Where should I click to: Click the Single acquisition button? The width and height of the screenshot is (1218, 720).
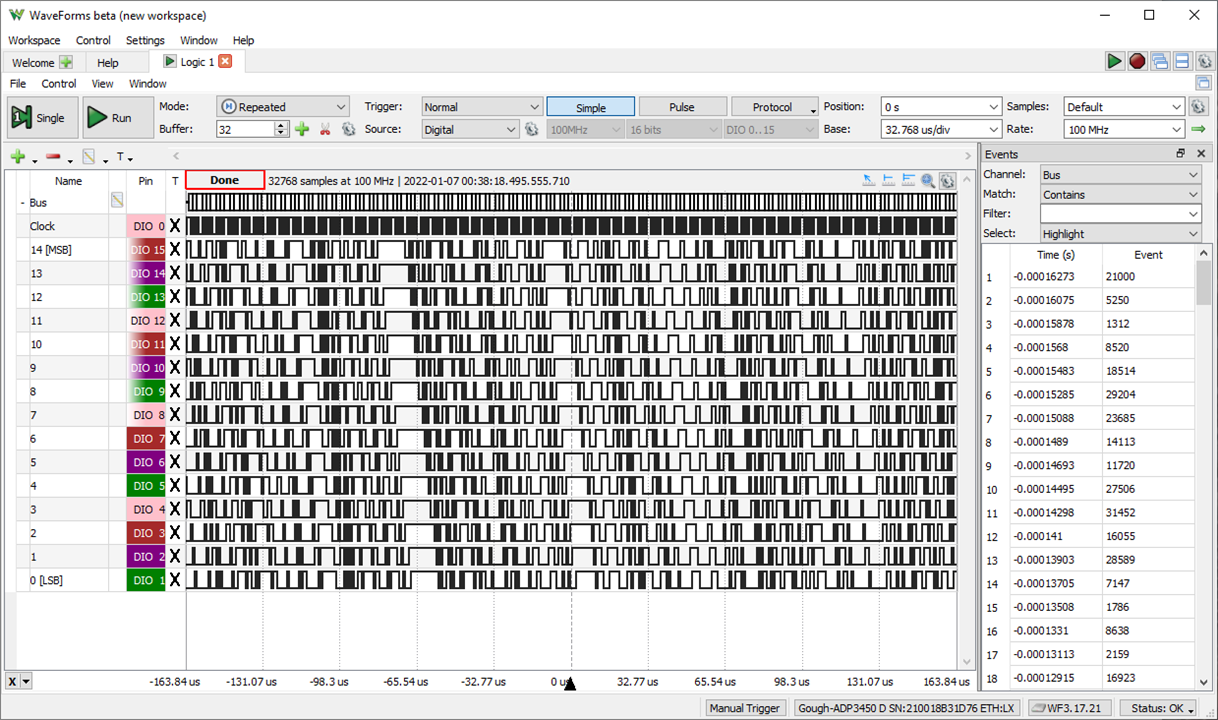(x=41, y=118)
